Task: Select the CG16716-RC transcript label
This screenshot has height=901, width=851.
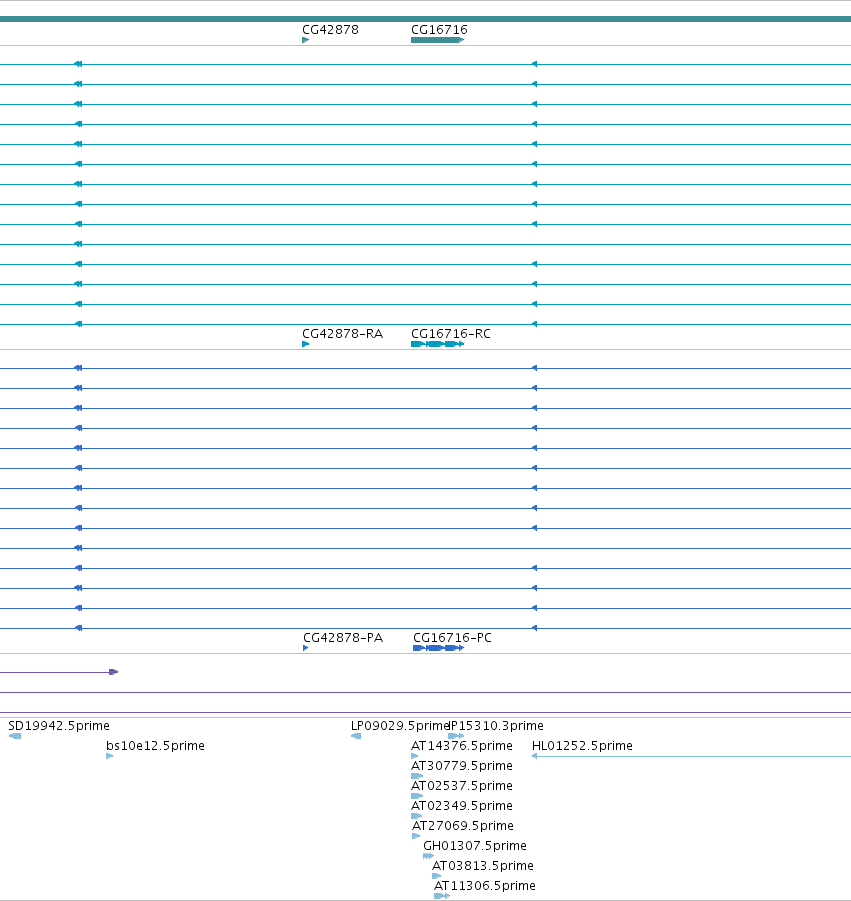Action: click(450, 334)
